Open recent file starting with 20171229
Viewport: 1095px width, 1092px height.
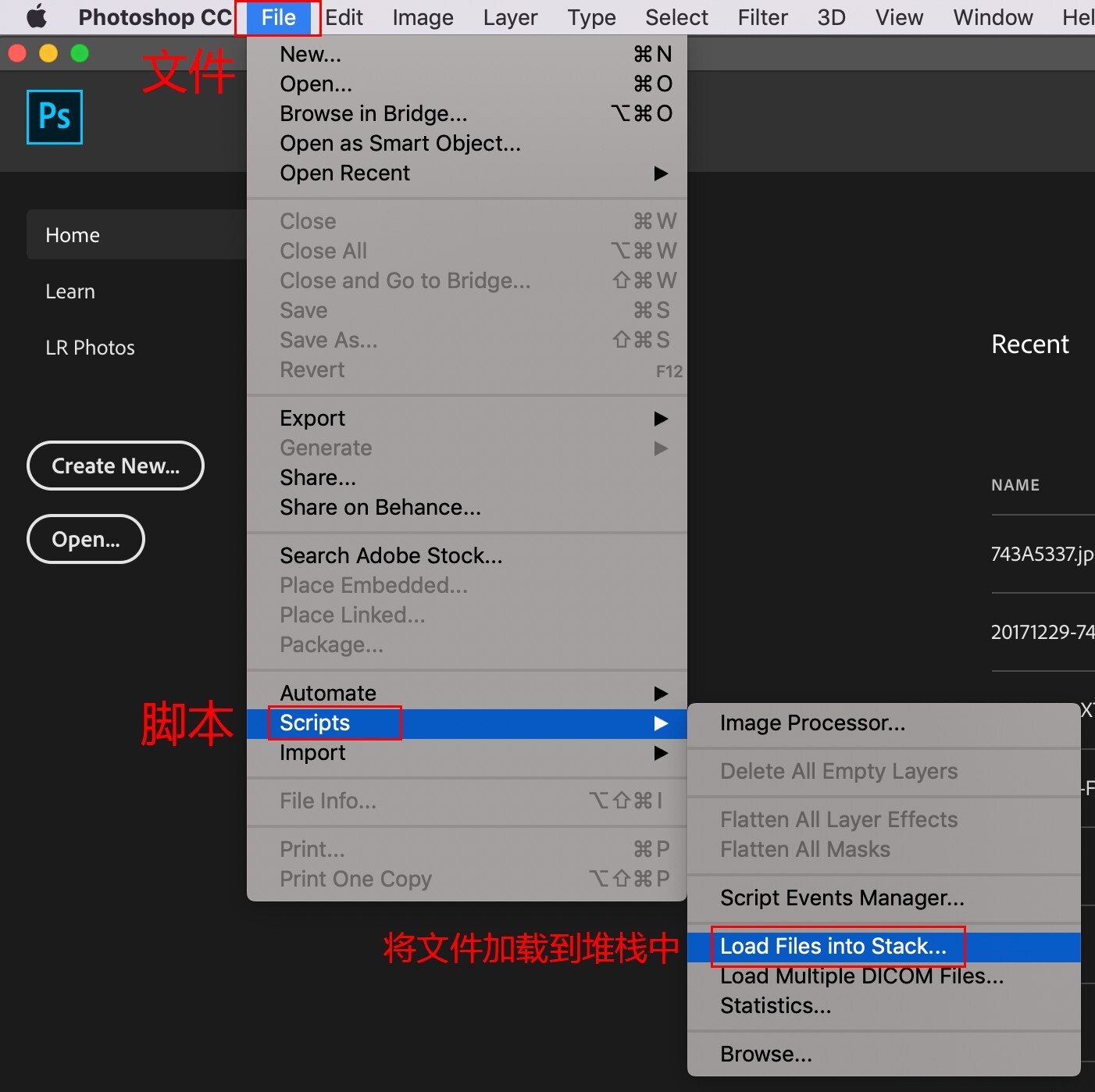[x=1043, y=632]
